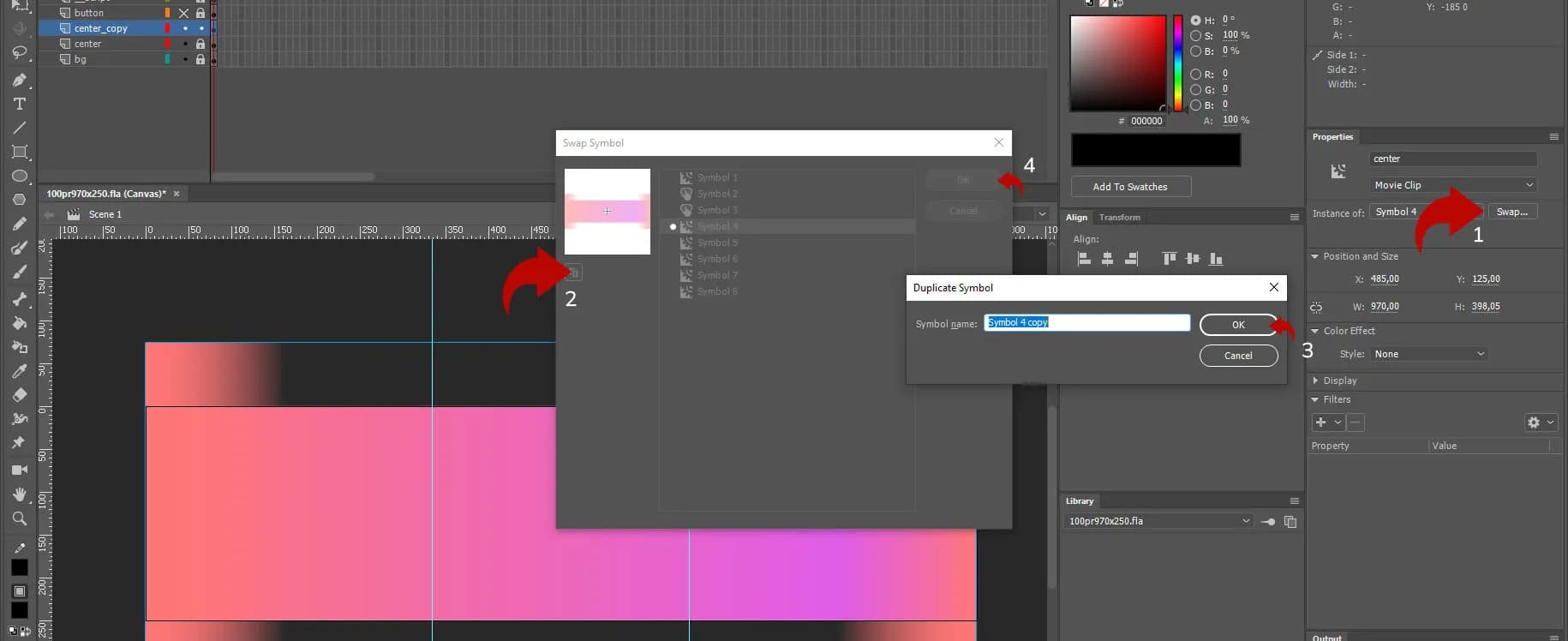Image resolution: width=1568 pixels, height=641 pixels.
Task: Click the hue spectrum slider
Action: [1178, 63]
